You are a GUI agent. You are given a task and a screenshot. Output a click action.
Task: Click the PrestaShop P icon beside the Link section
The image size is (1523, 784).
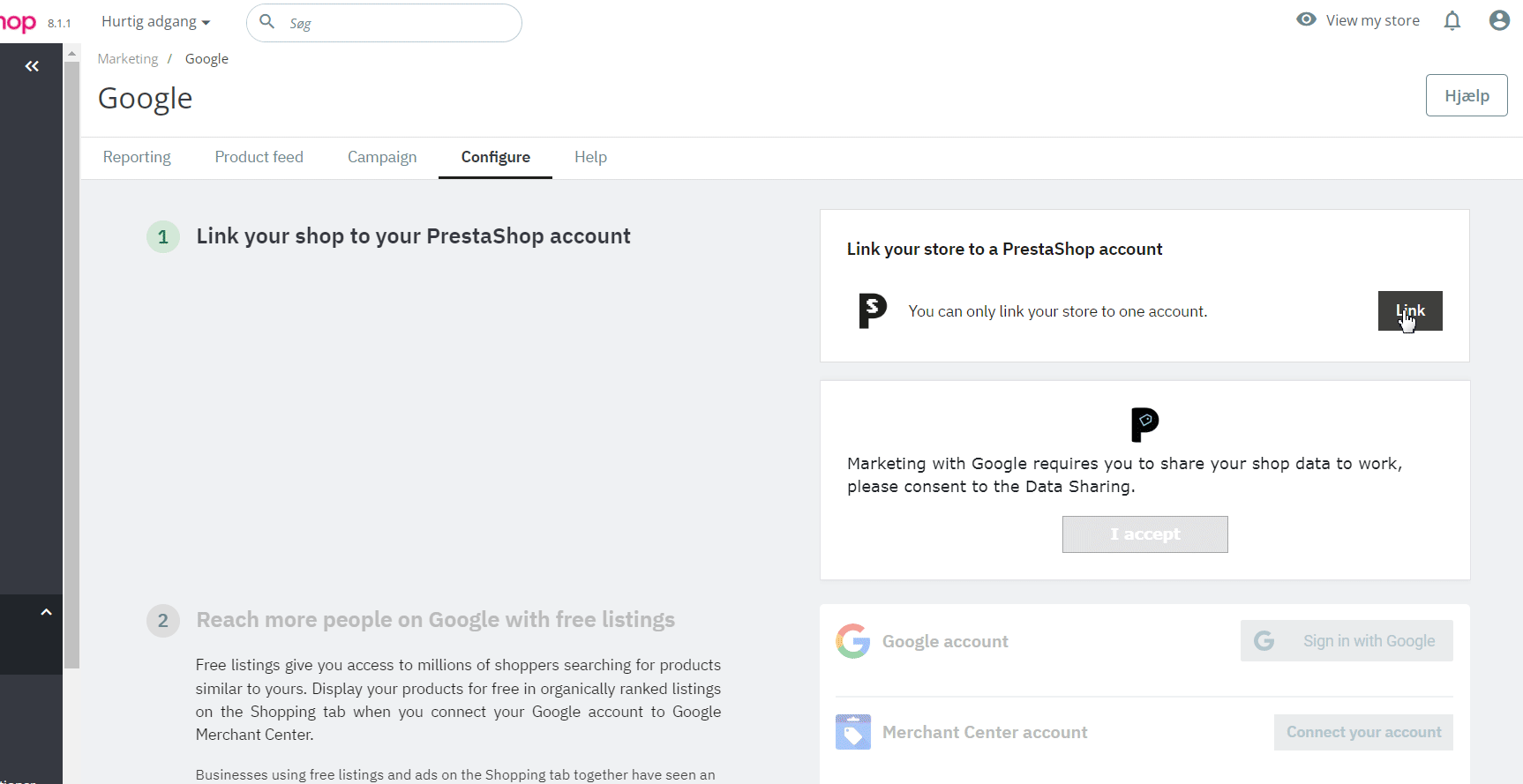point(872,310)
